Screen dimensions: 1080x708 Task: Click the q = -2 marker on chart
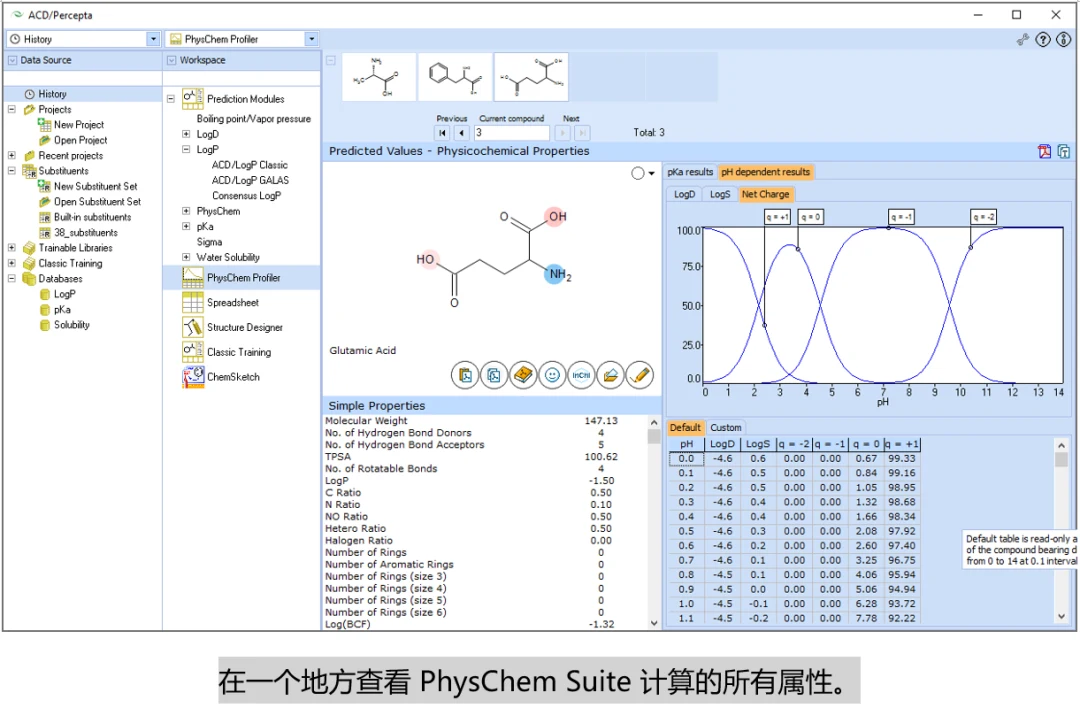point(982,217)
